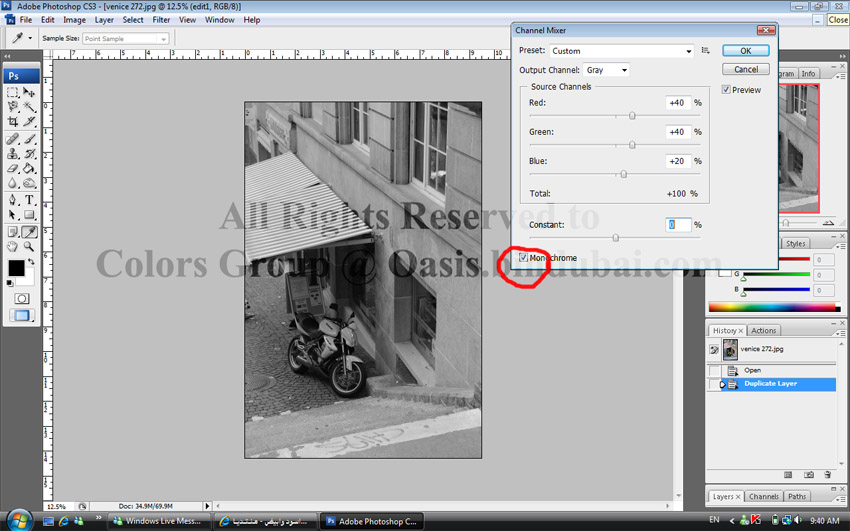
Task: Select the Move tool
Action: 29,93
